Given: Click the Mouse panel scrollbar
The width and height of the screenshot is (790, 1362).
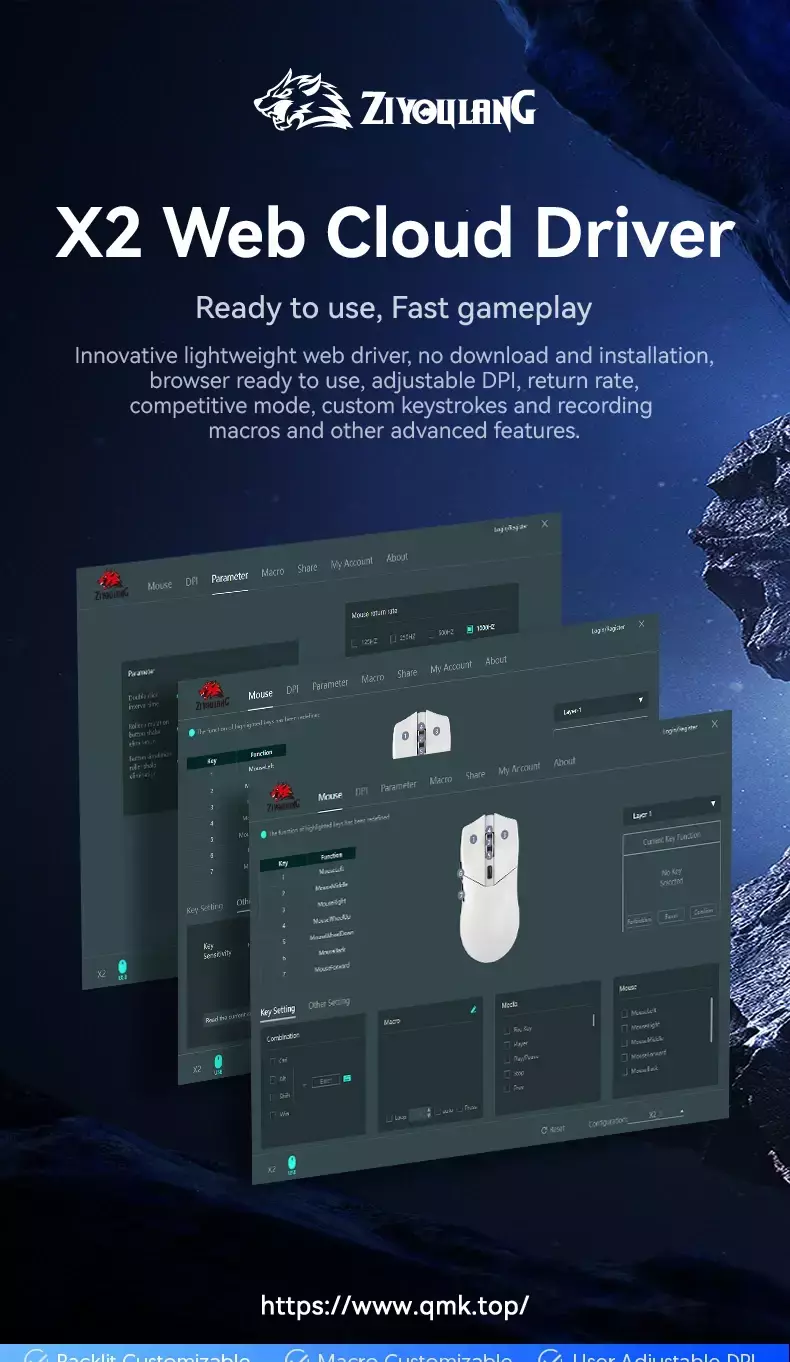Looking at the screenshot, I should [x=711, y=1019].
